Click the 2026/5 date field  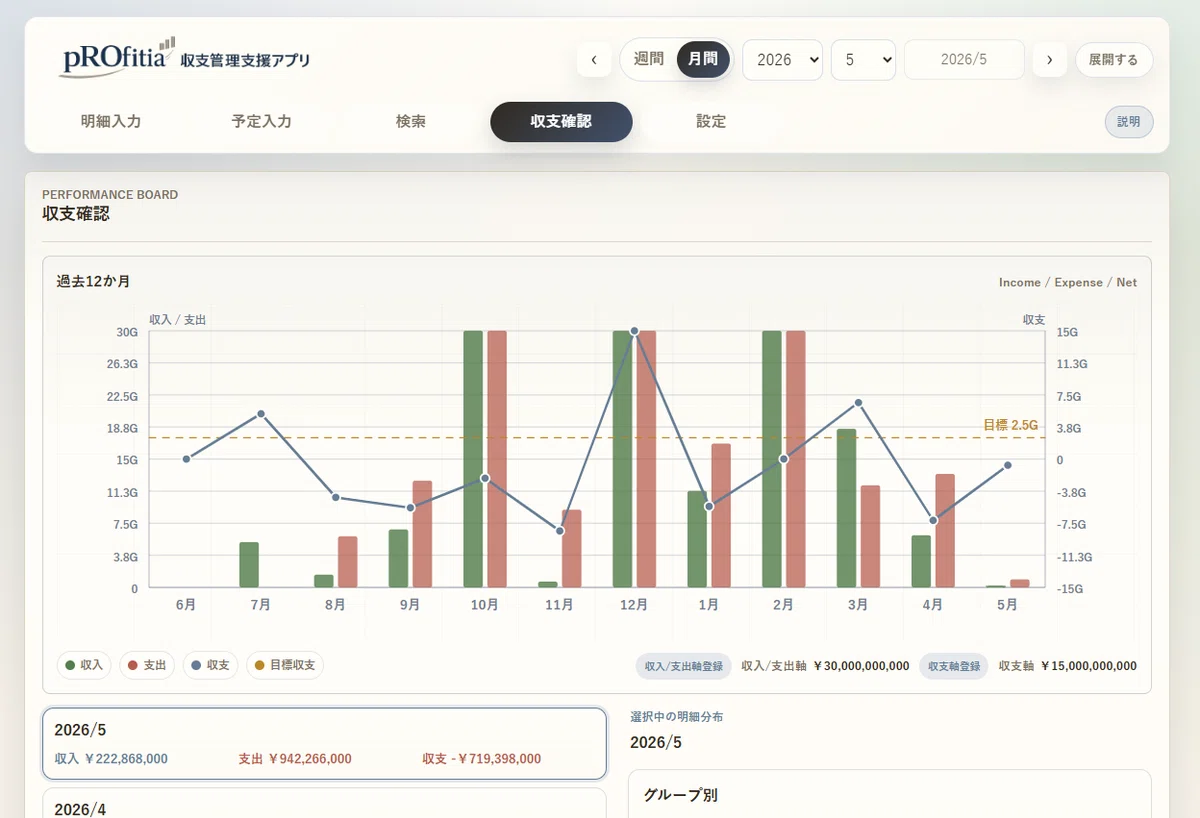[x=964, y=60]
